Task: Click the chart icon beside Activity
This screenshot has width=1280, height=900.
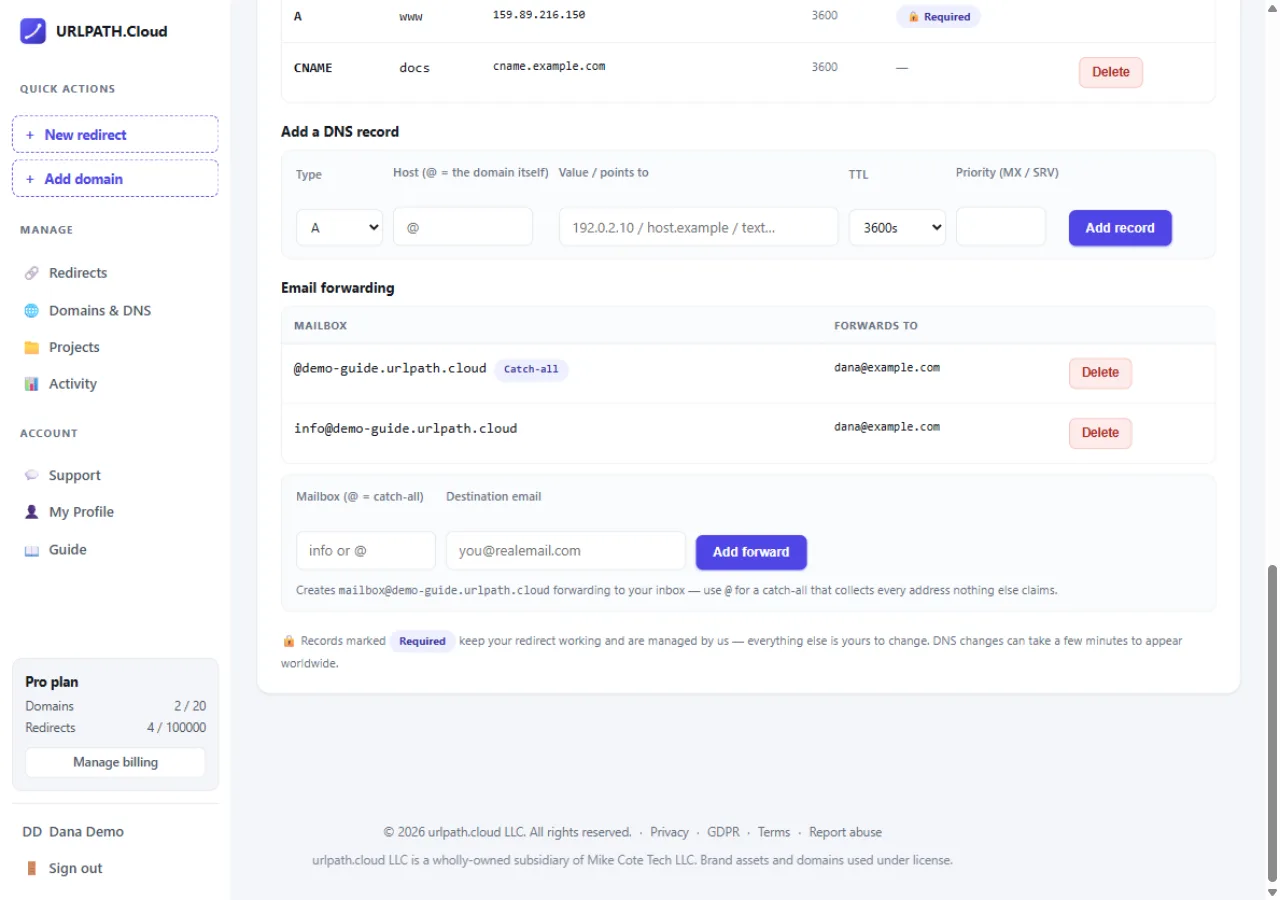Action: 31,384
